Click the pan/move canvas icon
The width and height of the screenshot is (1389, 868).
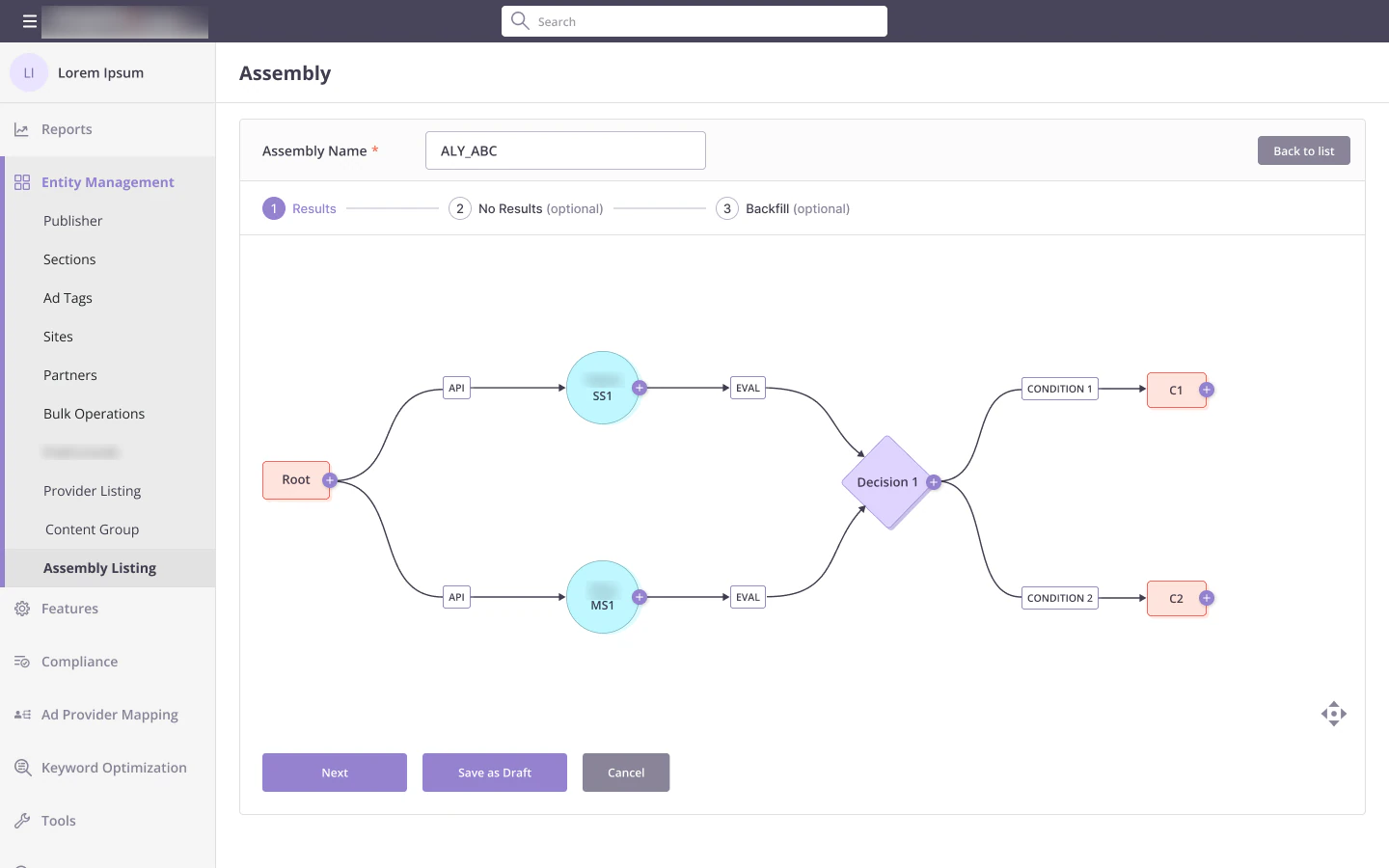click(1333, 714)
